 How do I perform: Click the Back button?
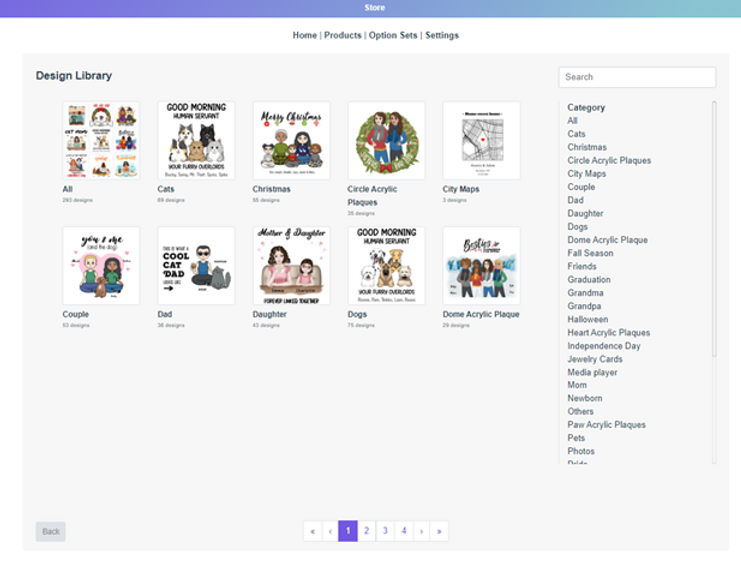51,531
